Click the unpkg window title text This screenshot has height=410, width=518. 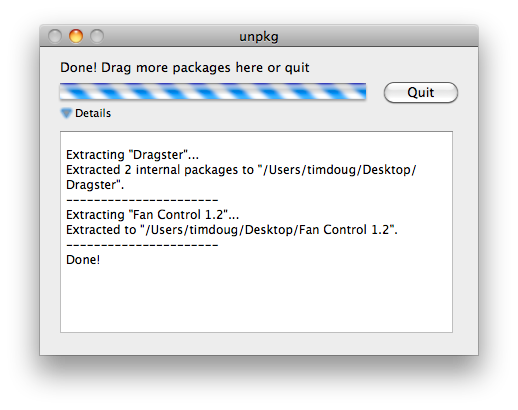(259, 36)
